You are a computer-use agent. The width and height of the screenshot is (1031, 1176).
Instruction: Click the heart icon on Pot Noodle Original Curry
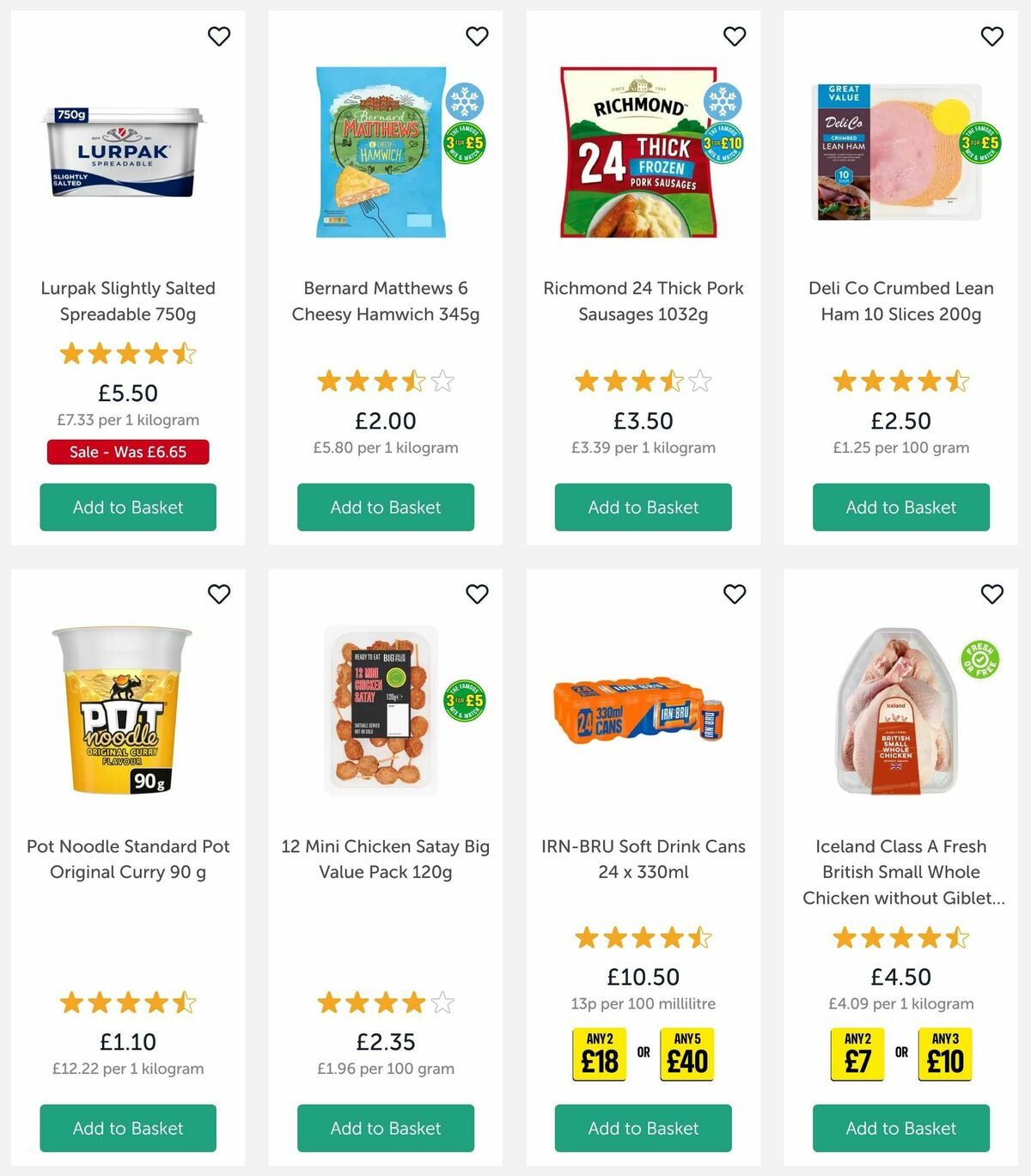point(219,594)
